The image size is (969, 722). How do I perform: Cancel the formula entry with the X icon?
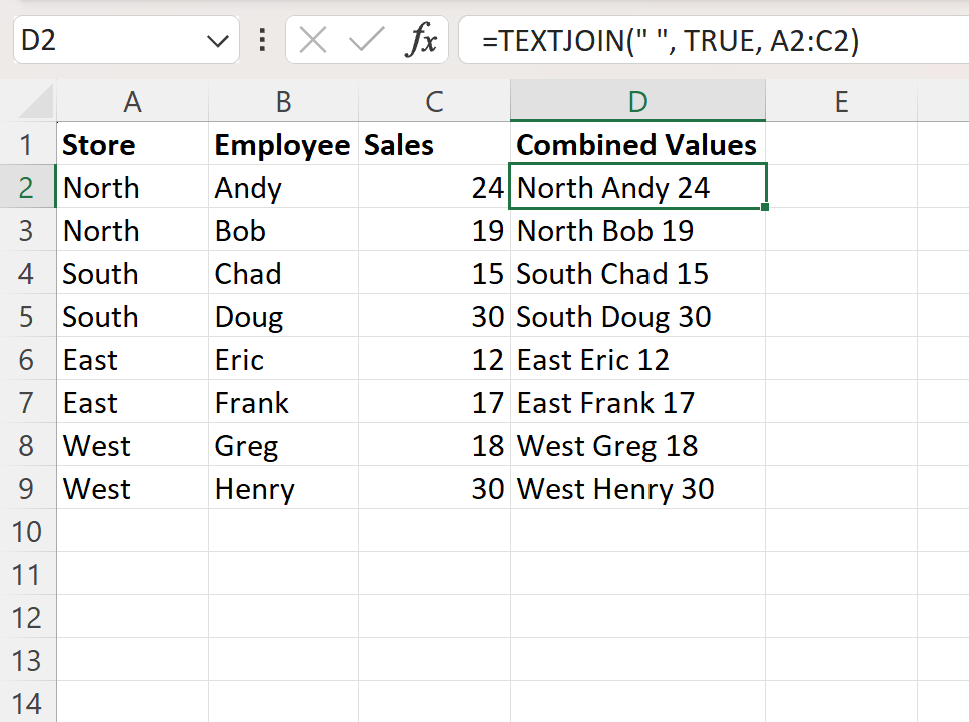(313, 41)
